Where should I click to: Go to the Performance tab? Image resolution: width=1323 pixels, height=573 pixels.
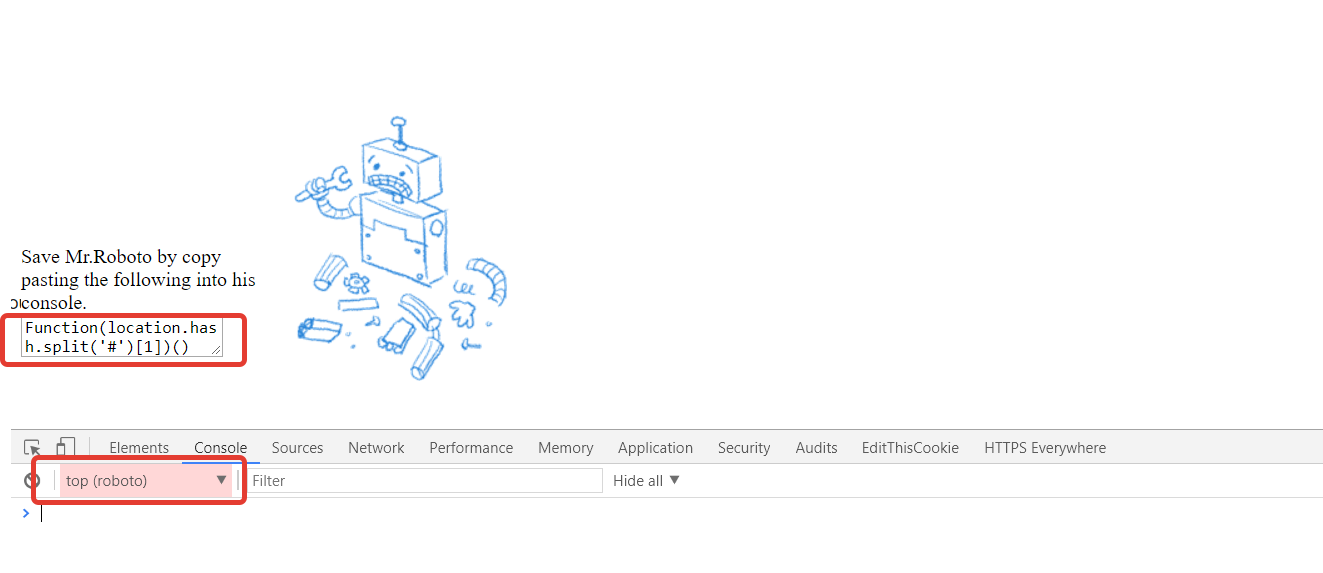tap(471, 448)
